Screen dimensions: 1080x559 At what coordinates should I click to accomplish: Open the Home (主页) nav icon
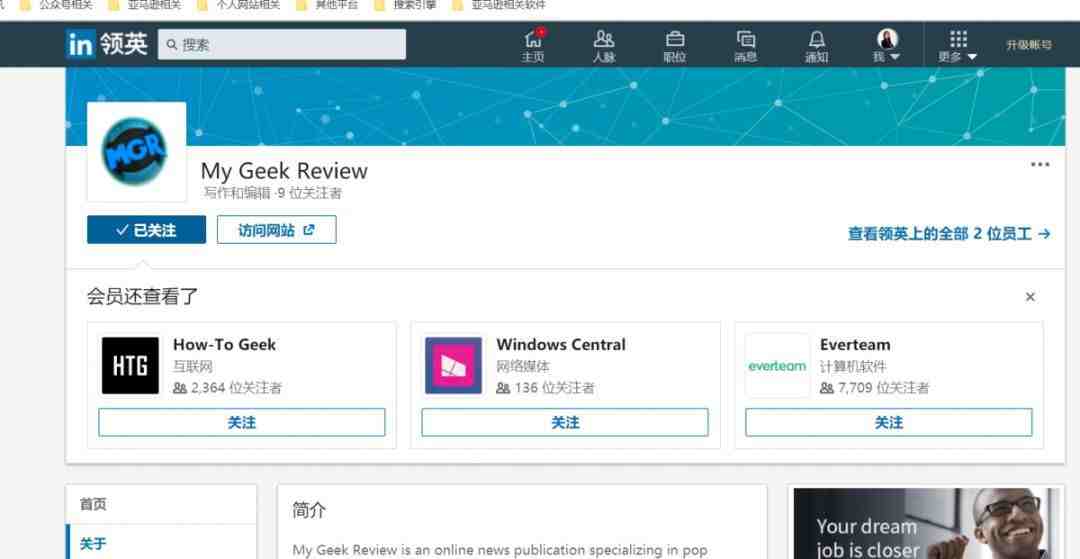pos(532,46)
